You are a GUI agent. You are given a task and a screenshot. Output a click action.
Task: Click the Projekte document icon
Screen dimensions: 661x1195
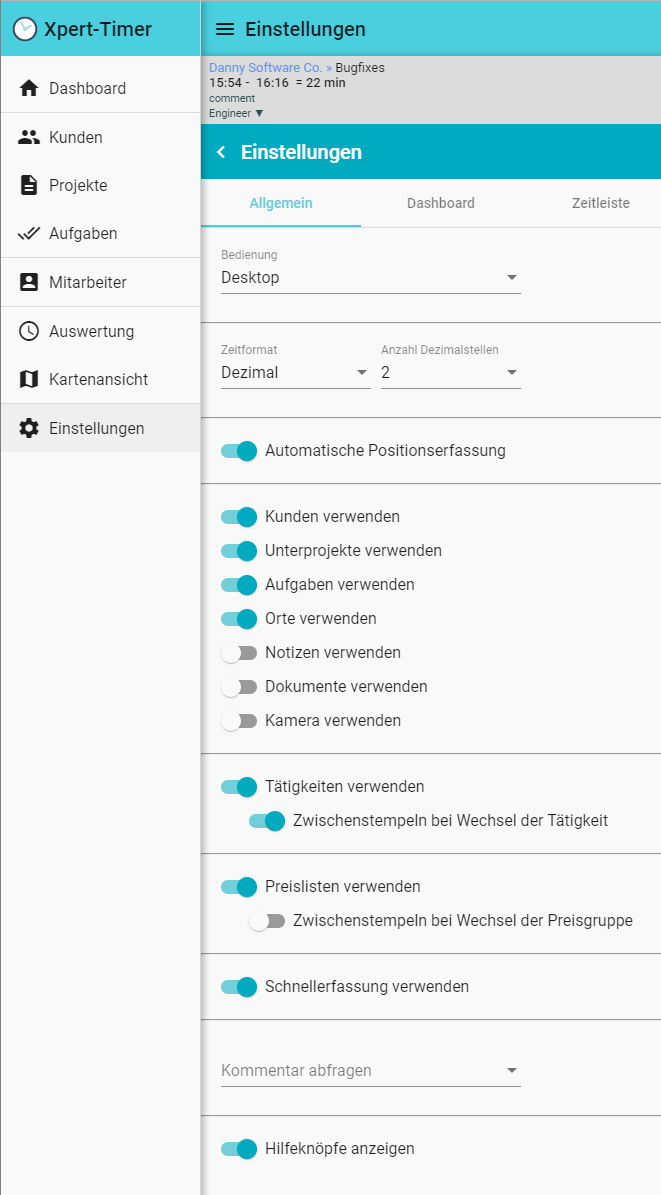coord(29,185)
